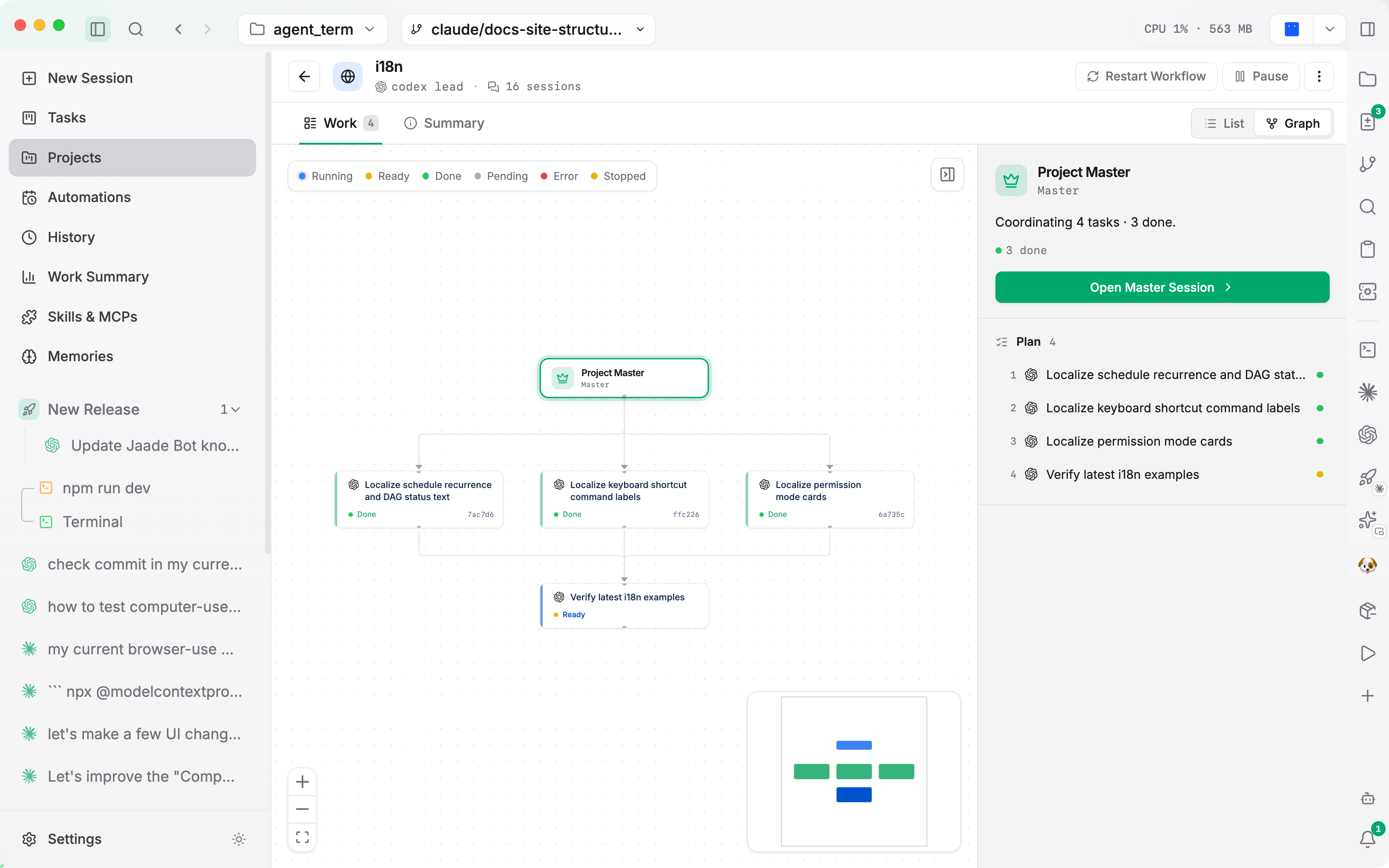This screenshot has width=1389, height=868.
Task: Click the CPU 1% 563 MB indicator
Action: click(x=1198, y=29)
